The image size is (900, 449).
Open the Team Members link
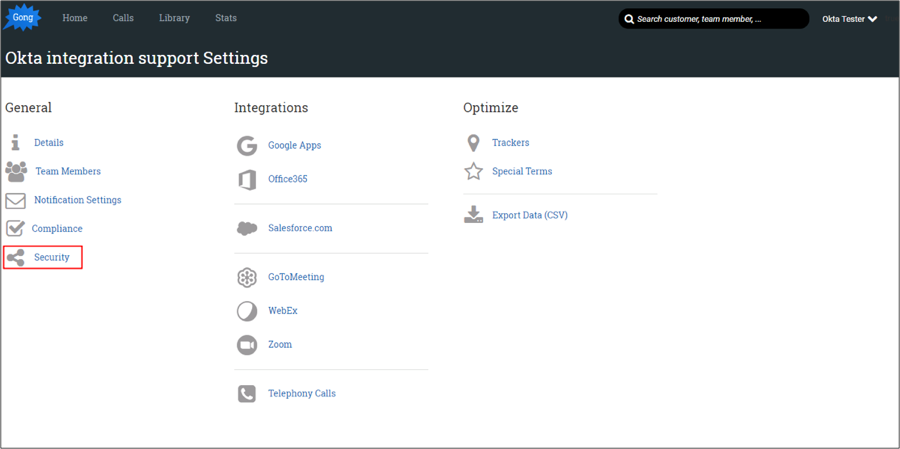pyautogui.click(x=68, y=172)
